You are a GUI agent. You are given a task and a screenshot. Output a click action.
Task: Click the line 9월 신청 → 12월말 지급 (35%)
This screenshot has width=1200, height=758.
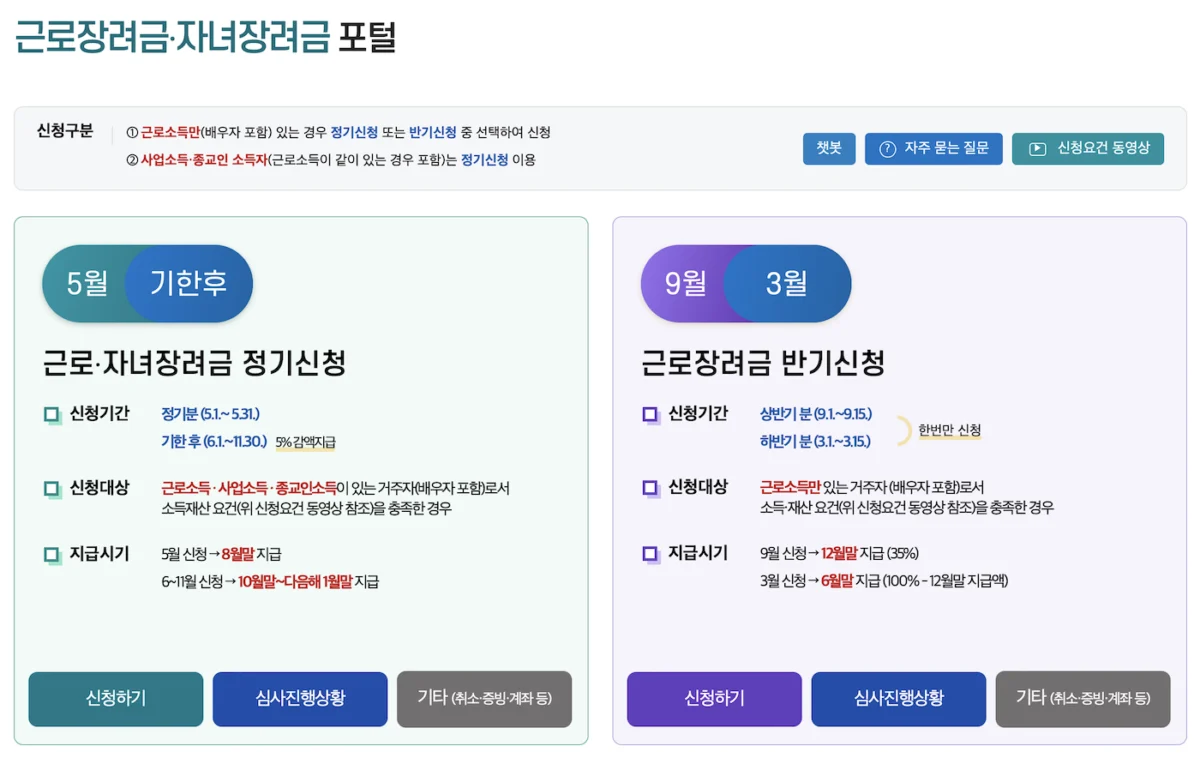click(839, 553)
